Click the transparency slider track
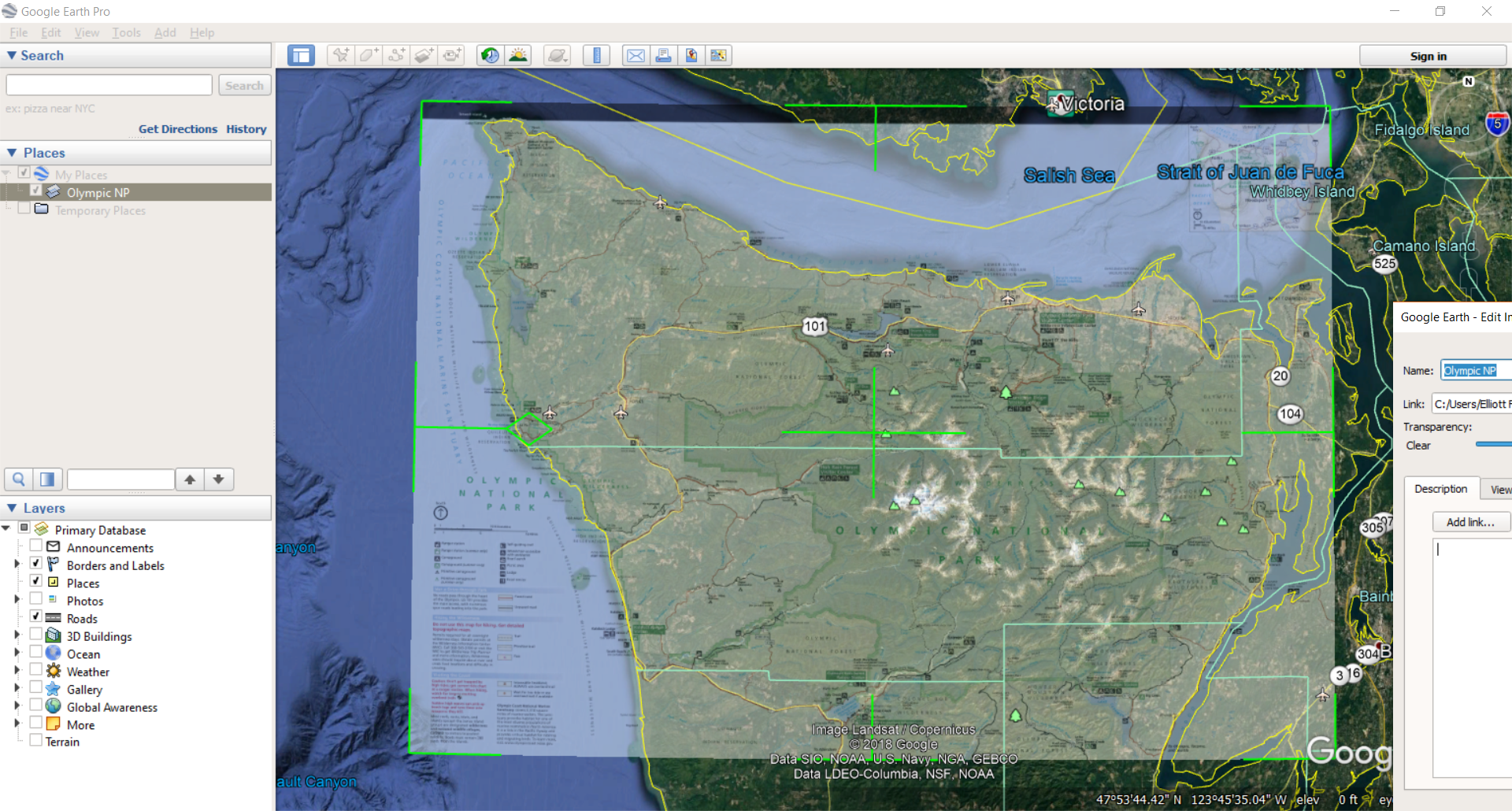This screenshot has width=1512, height=811. [x=1493, y=445]
